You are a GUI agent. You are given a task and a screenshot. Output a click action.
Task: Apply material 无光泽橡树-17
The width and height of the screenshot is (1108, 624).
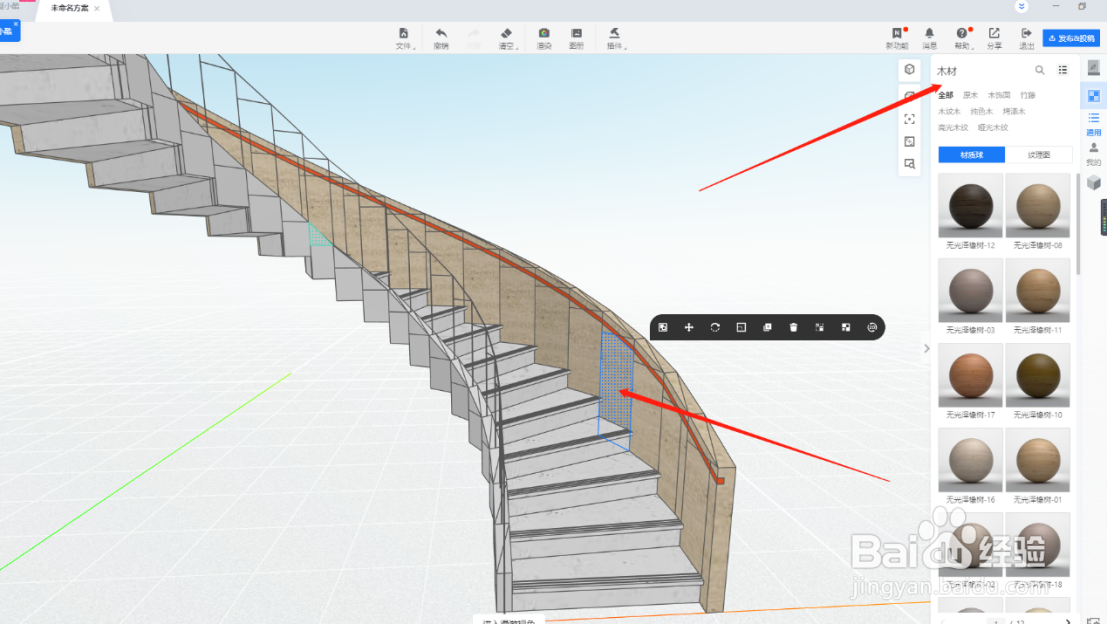pos(970,375)
